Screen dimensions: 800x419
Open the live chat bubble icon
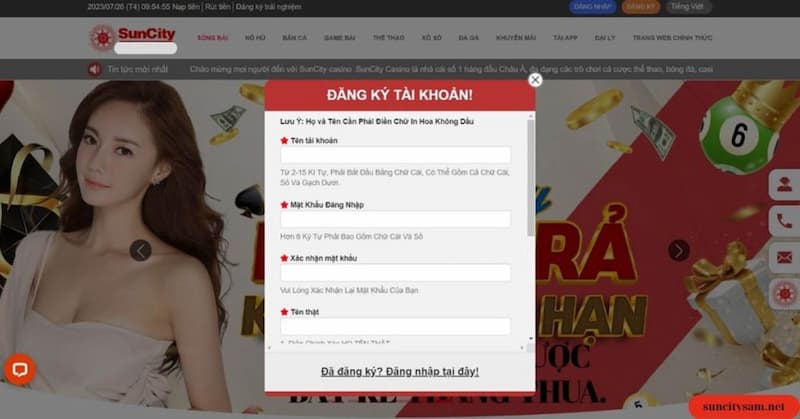point(20,369)
